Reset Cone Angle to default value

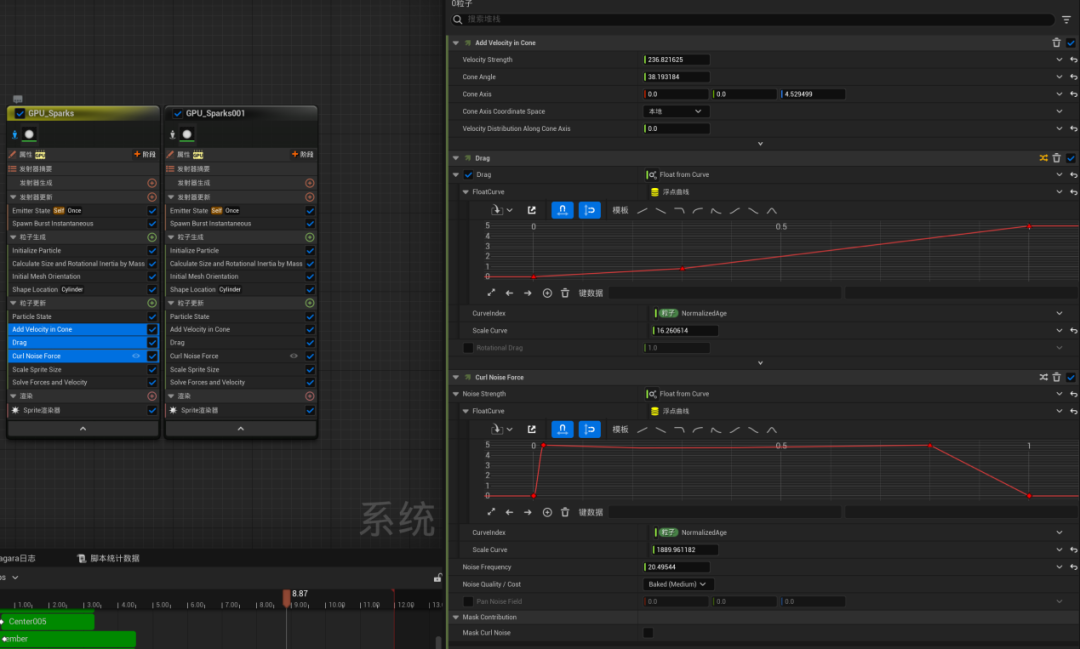tap(1073, 77)
